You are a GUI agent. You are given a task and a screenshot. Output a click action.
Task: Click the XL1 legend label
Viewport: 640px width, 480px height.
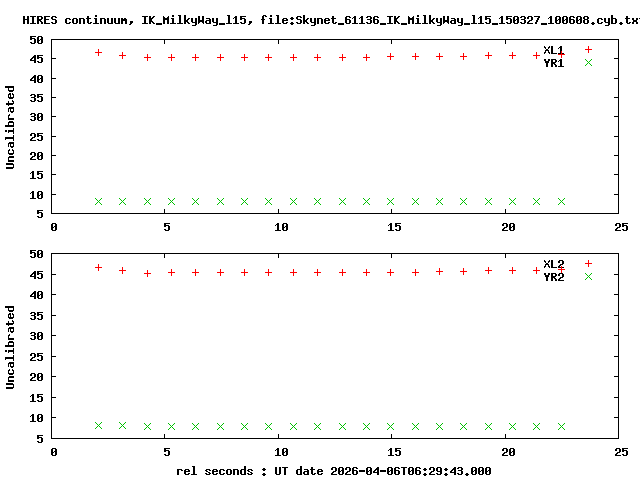pos(553,50)
